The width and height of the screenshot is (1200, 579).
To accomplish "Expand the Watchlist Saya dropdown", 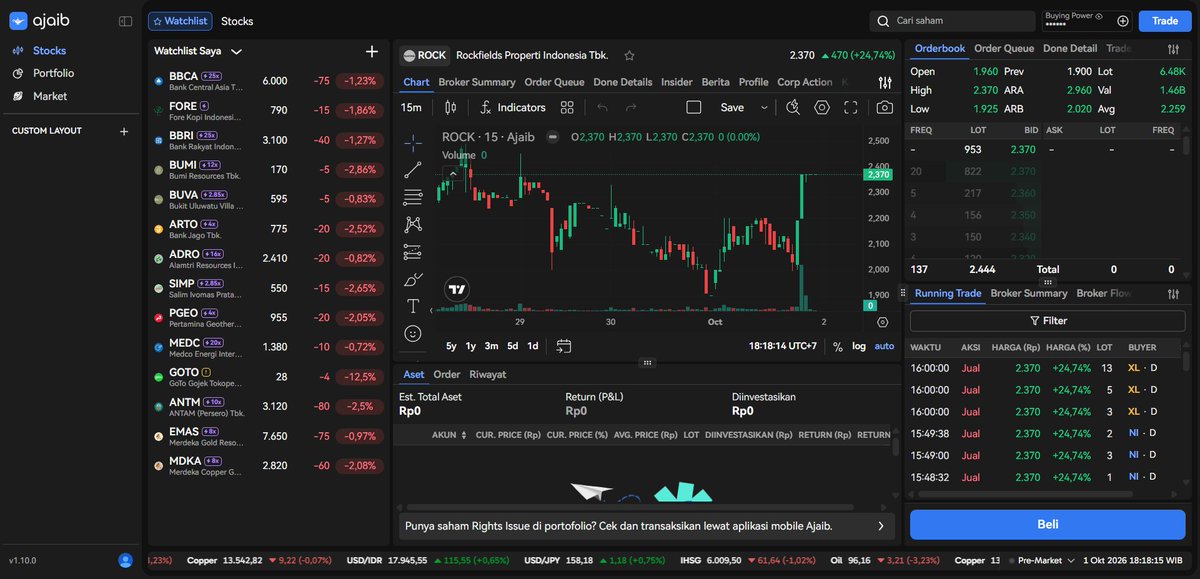I will [x=236, y=51].
